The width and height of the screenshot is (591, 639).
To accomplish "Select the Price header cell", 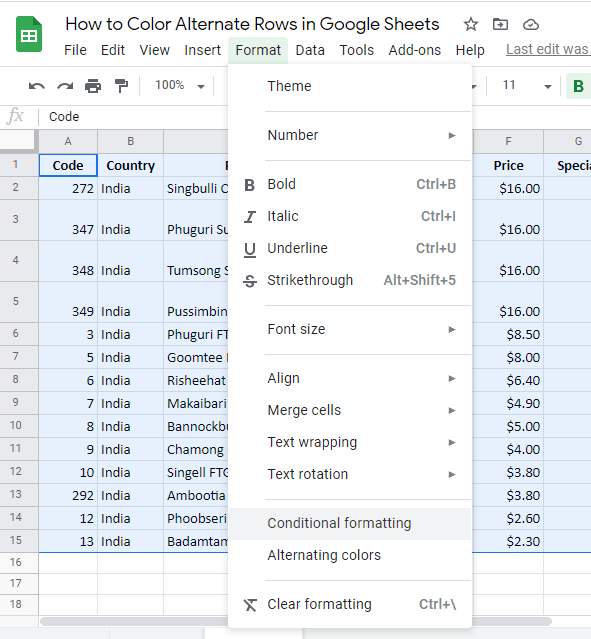I will point(508,165).
